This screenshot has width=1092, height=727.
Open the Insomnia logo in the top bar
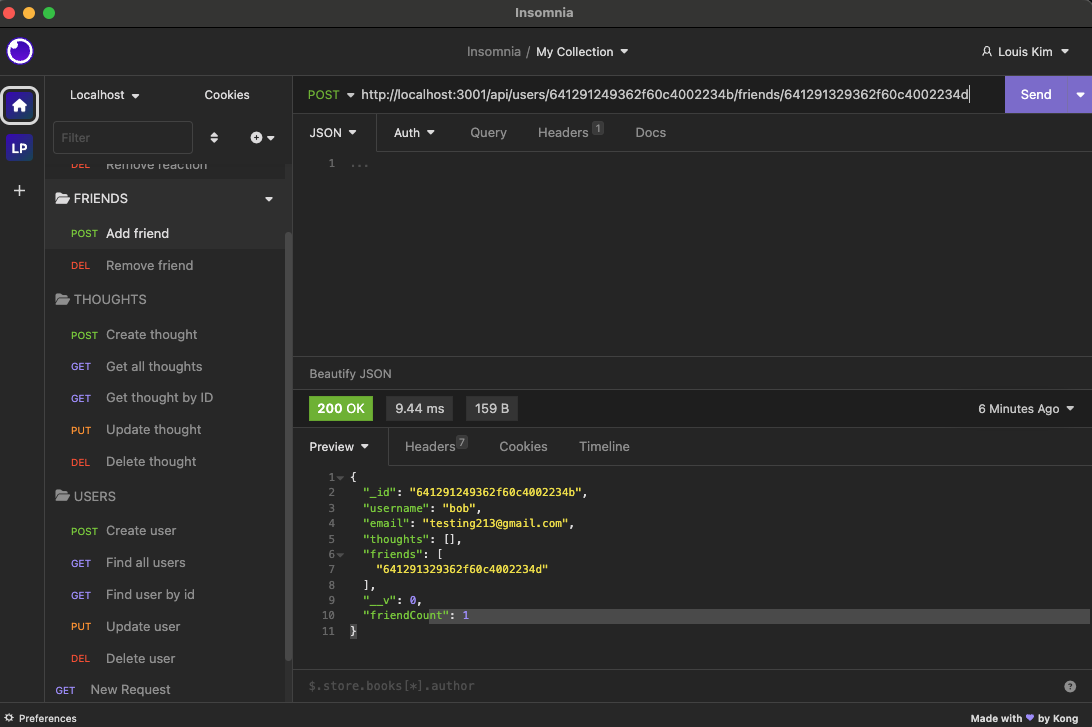tap(19, 51)
